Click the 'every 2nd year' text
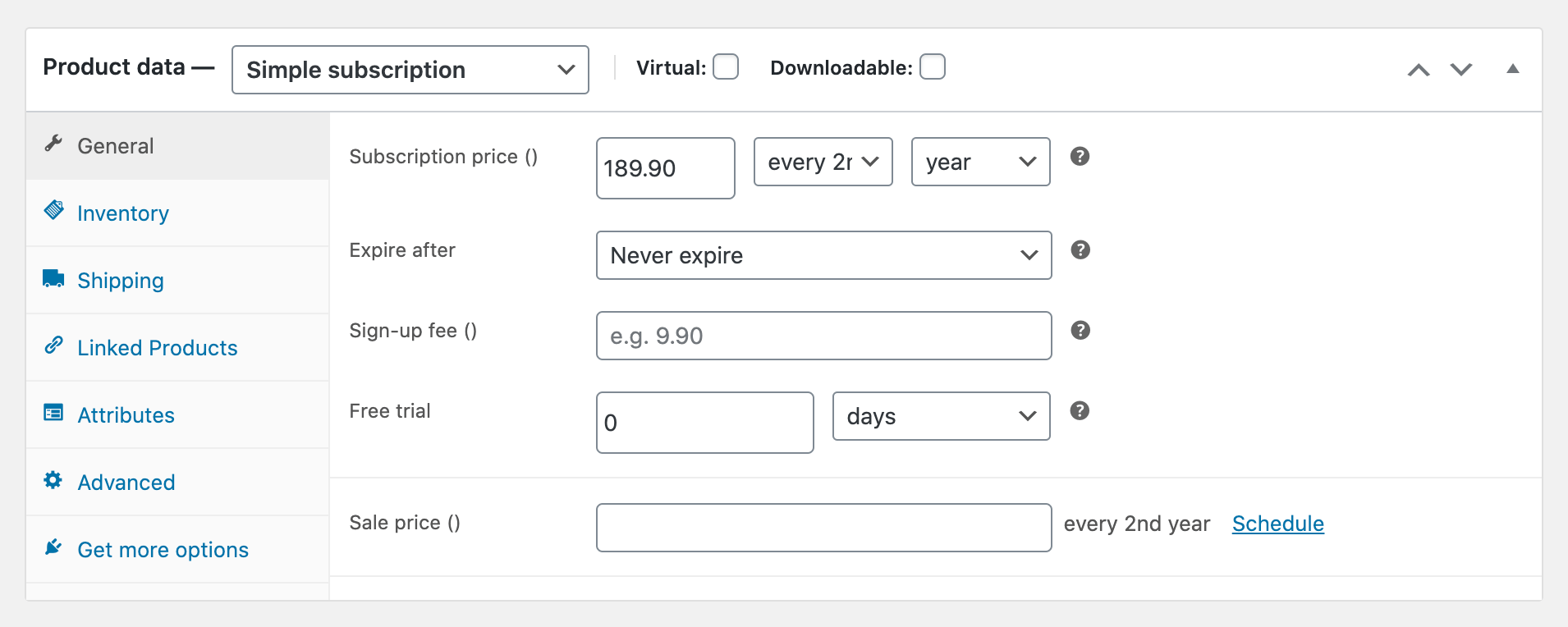Viewport: 1568px width, 627px height. tap(1137, 524)
